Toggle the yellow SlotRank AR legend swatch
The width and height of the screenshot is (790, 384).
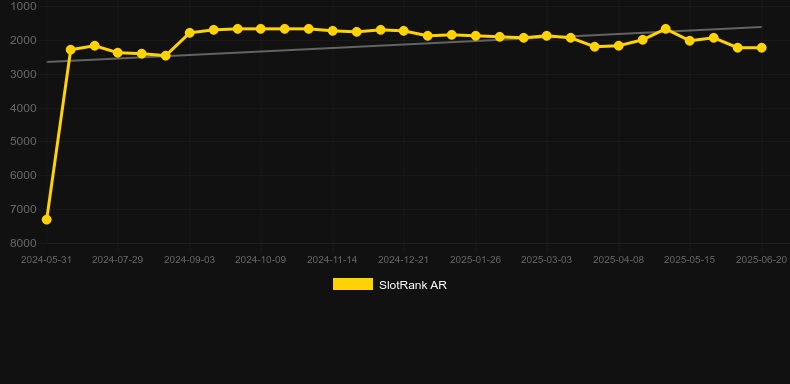(x=353, y=284)
